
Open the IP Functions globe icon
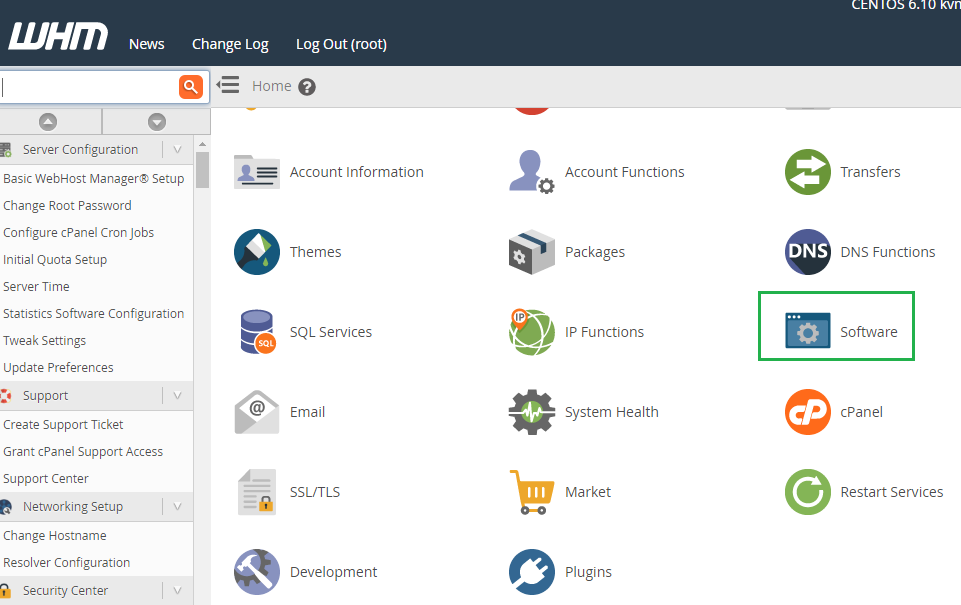(x=531, y=332)
